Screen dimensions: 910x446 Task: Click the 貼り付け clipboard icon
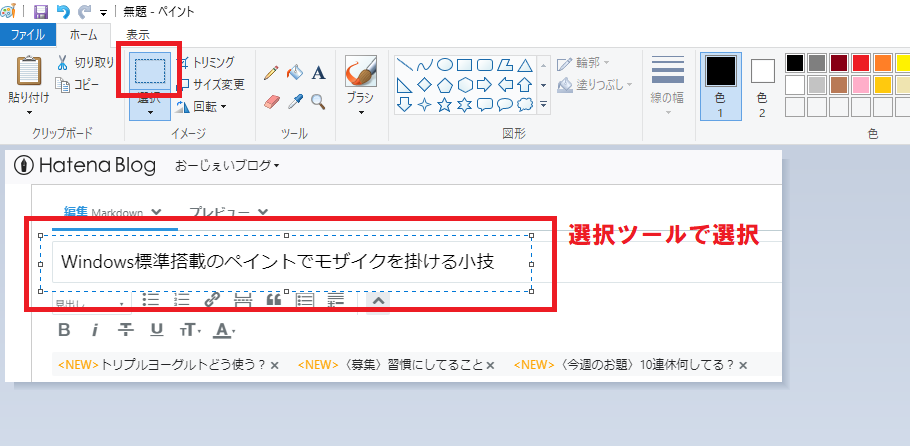pyautogui.click(x=28, y=71)
